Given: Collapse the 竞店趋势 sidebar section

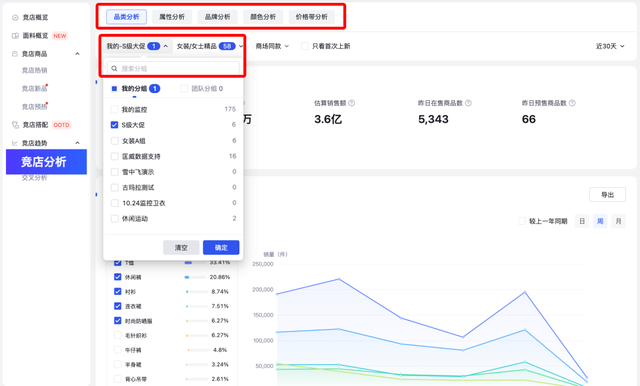Looking at the screenshot, I should (x=77, y=143).
